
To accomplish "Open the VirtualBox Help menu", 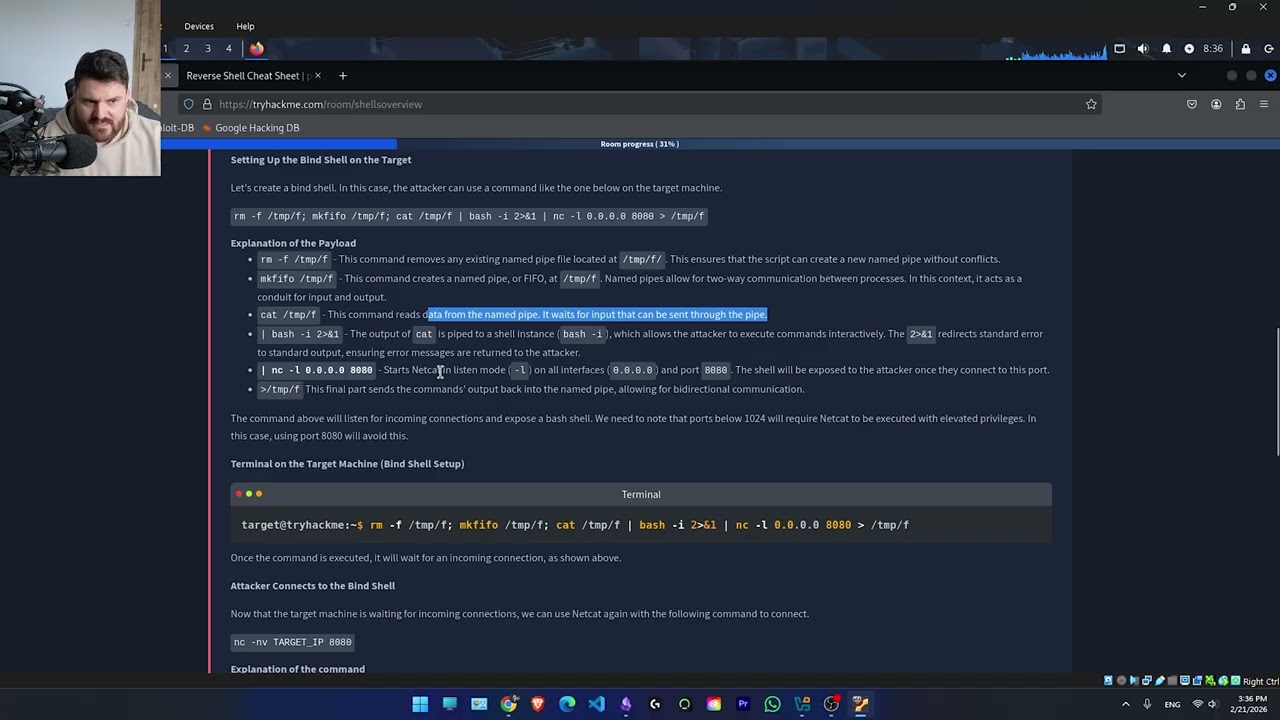I will click(x=245, y=26).
